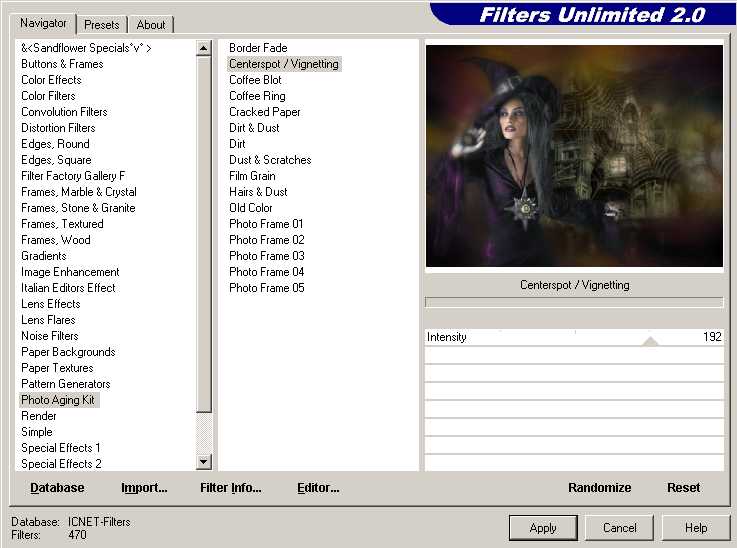Open the Presets tab

(102, 25)
